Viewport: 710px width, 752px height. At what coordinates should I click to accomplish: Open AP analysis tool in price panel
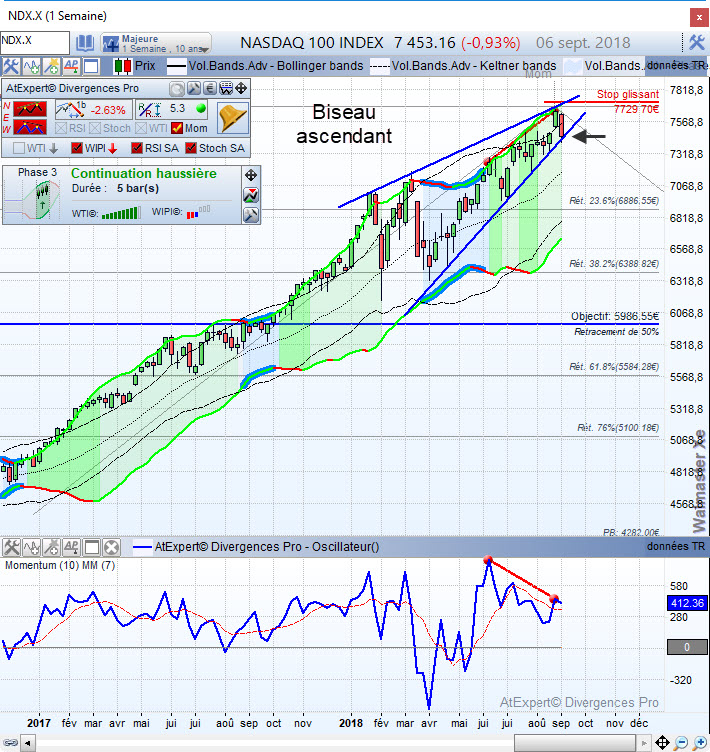(x=71, y=66)
